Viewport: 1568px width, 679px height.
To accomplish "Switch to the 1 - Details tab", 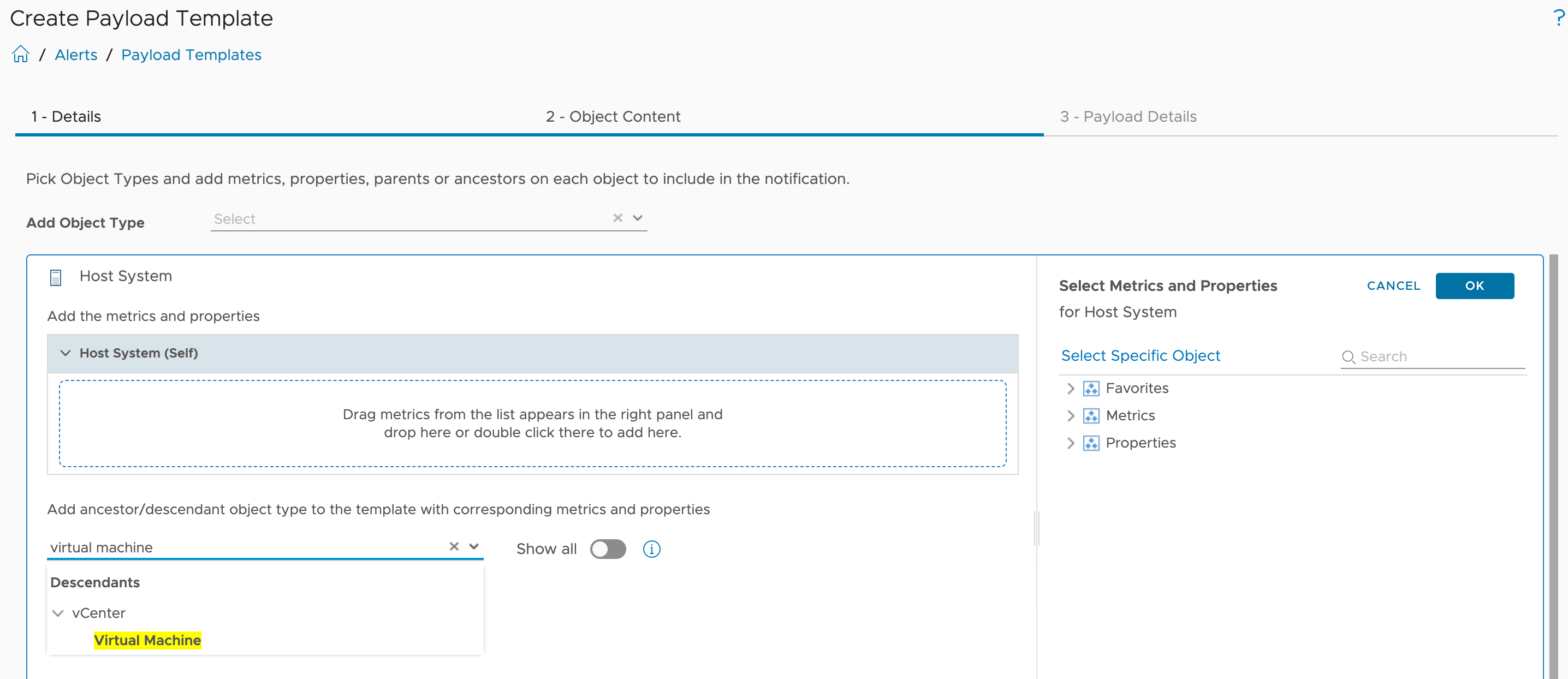I will point(67,116).
